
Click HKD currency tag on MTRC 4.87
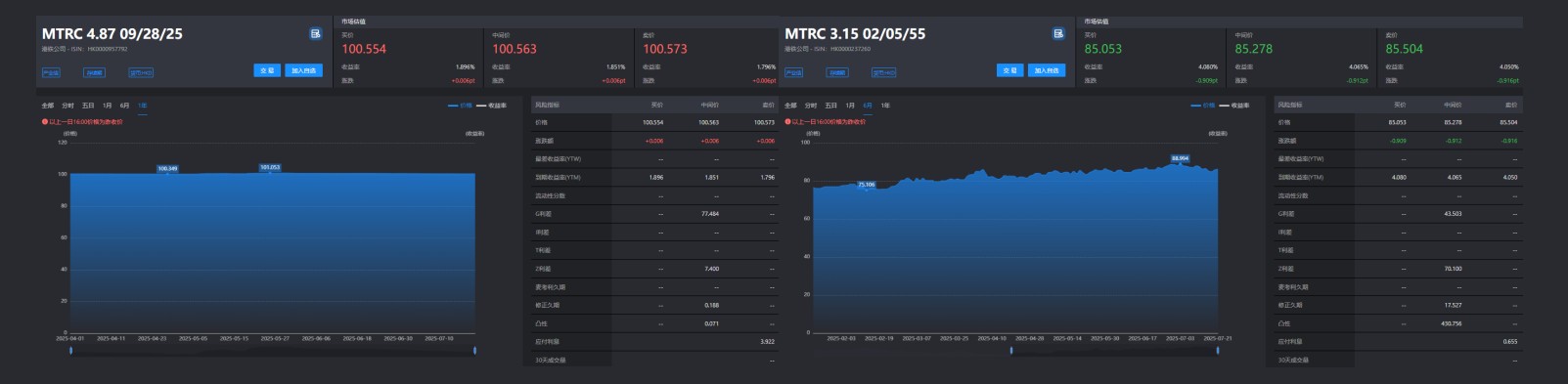141,72
